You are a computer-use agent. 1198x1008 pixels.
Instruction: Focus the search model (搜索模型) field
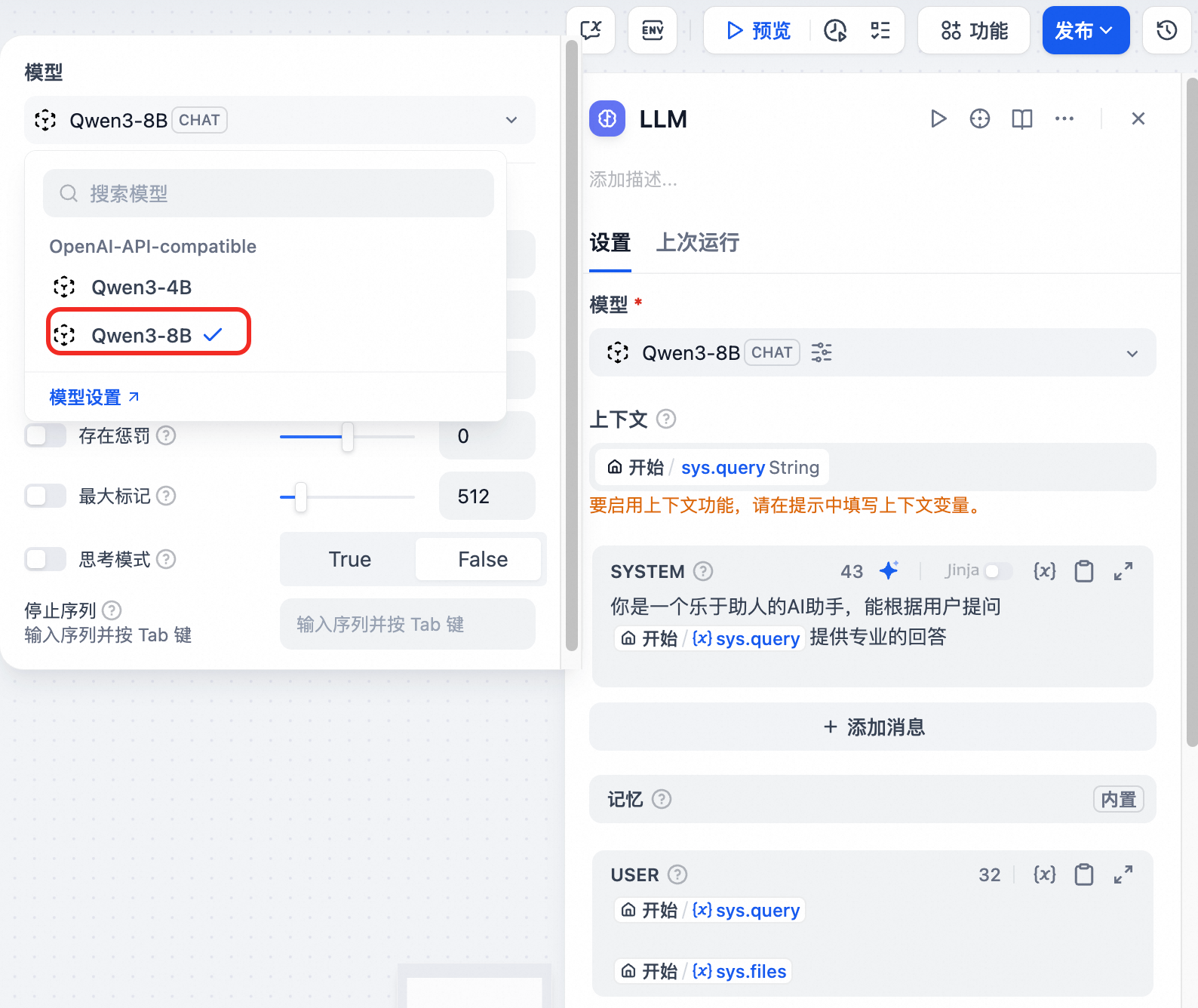tap(268, 193)
